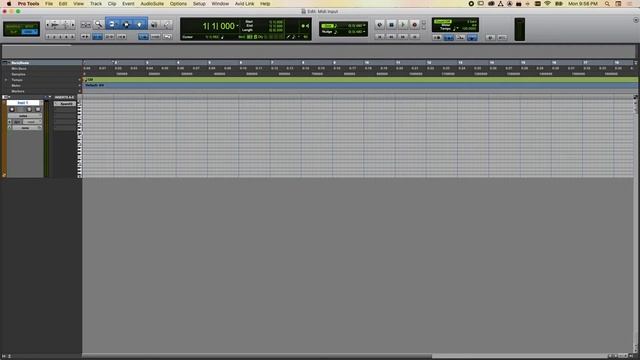Click bar 9 on the Bars|Beats ruler
This screenshot has width=640, height=360.
(335, 63)
